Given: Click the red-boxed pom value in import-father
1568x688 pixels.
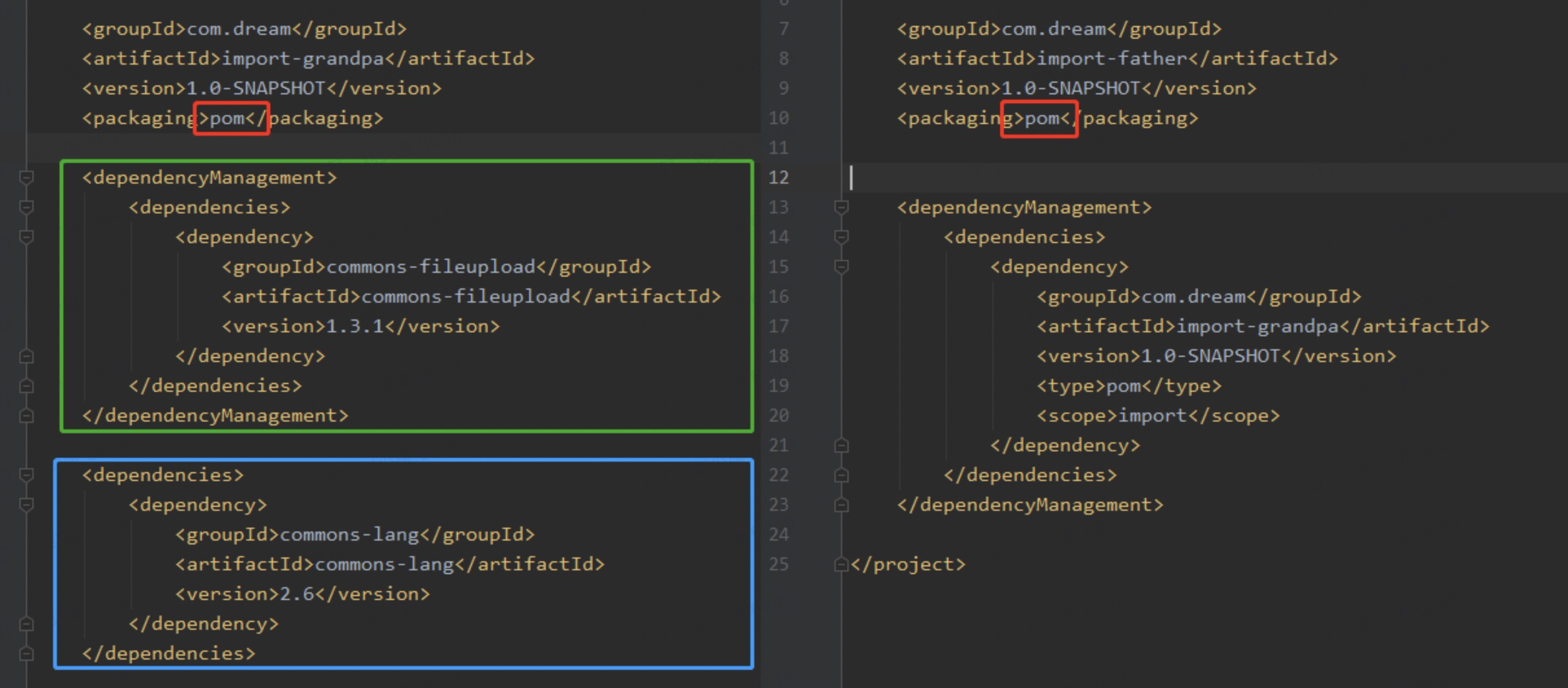Looking at the screenshot, I should (x=1038, y=118).
